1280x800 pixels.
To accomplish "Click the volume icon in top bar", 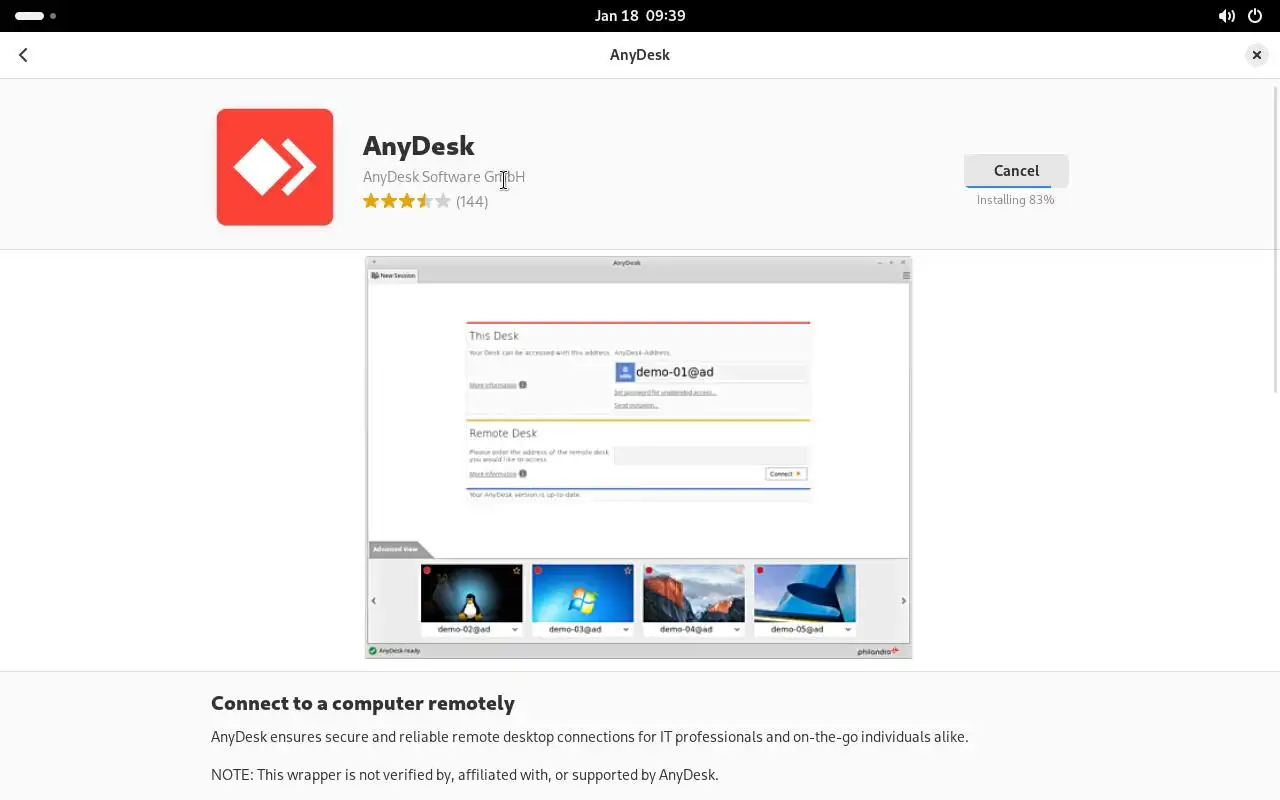I will (x=1226, y=16).
